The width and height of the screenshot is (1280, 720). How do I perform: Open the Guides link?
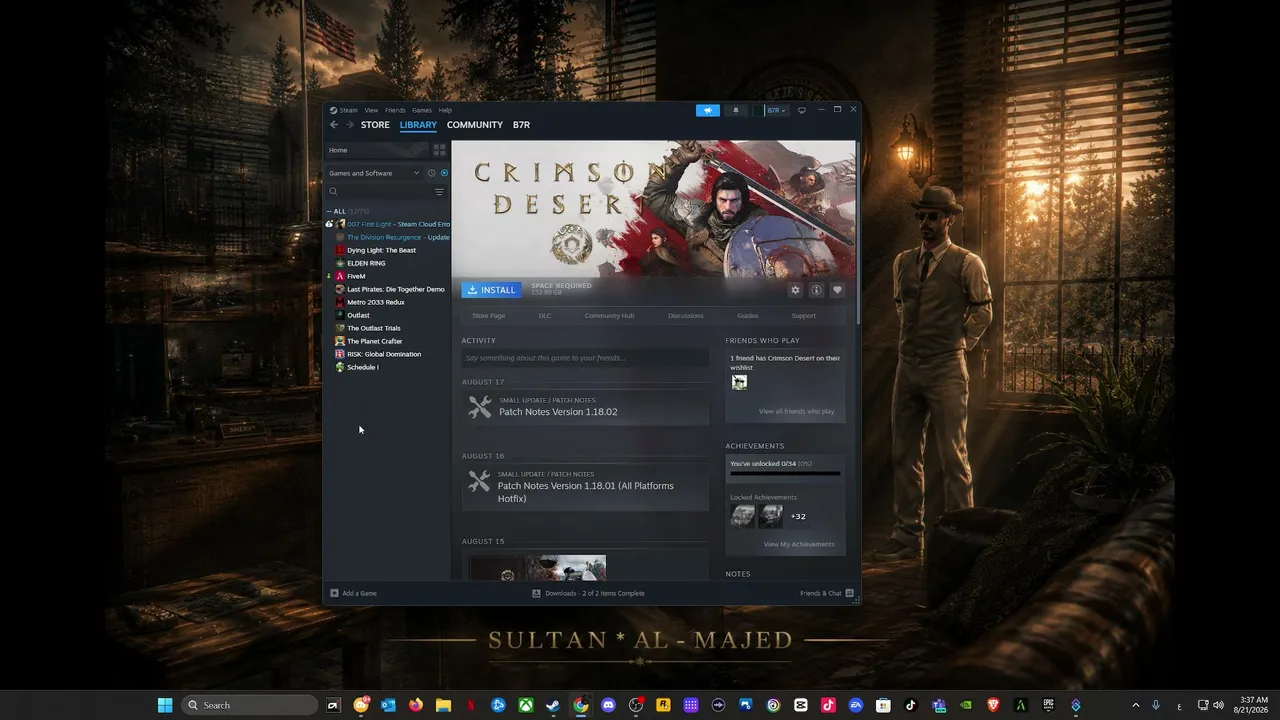[748, 316]
